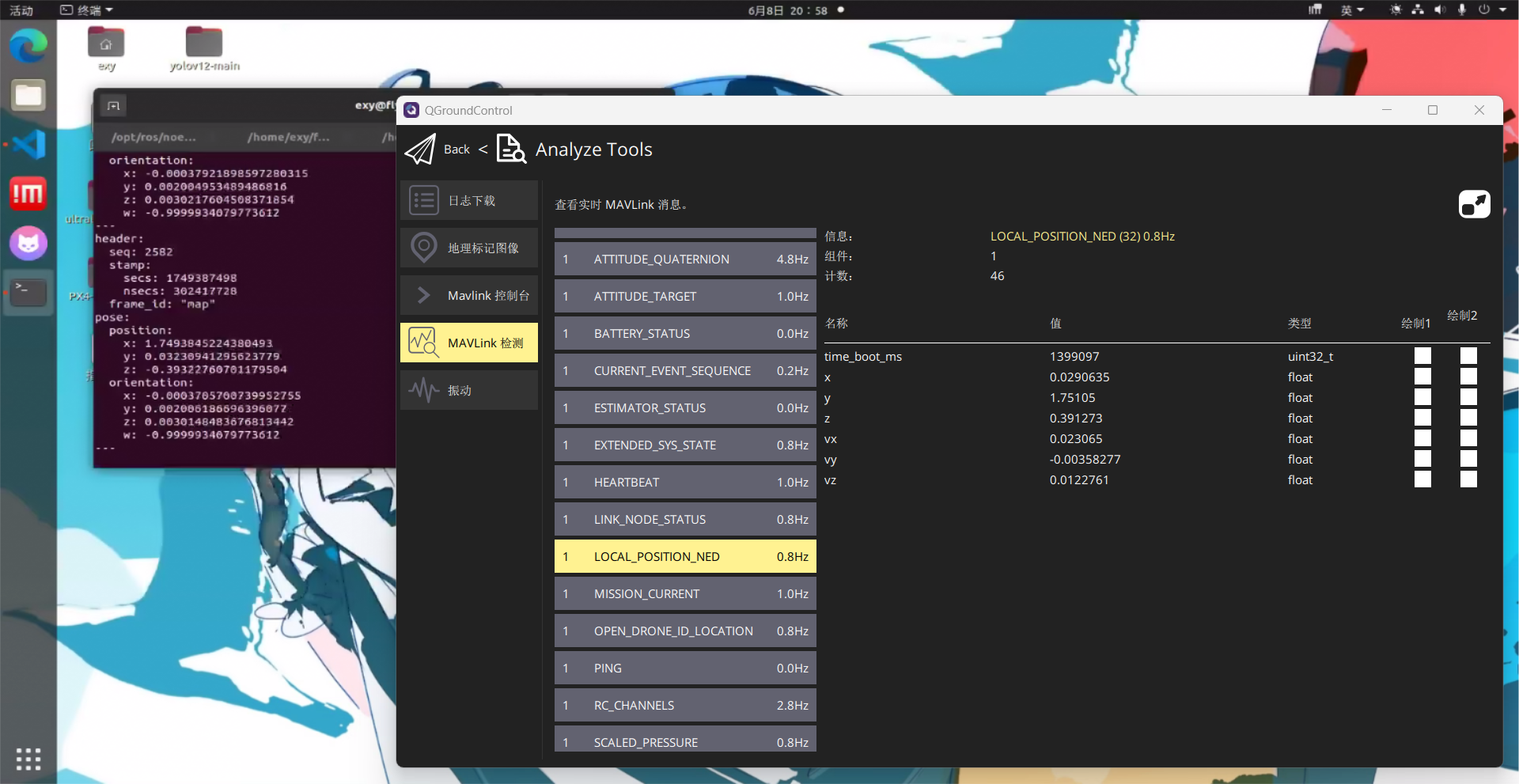Select the RC_CHANNELS message row

point(685,705)
